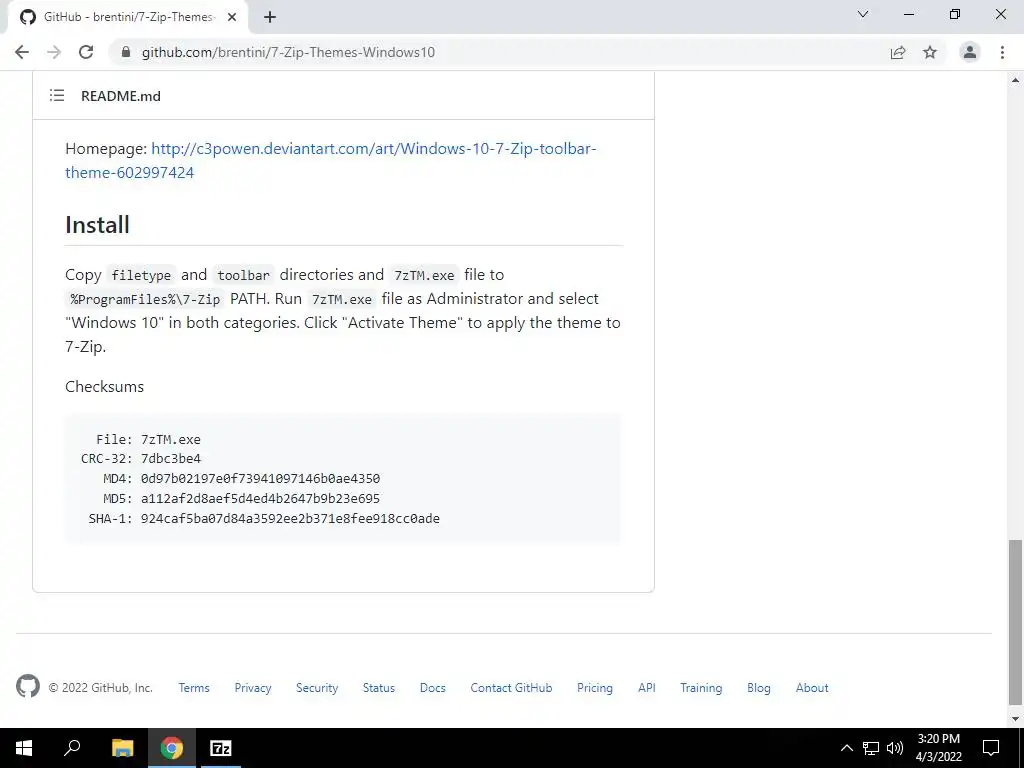Open Windows taskbar search
The image size is (1024, 768).
pos(72,748)
